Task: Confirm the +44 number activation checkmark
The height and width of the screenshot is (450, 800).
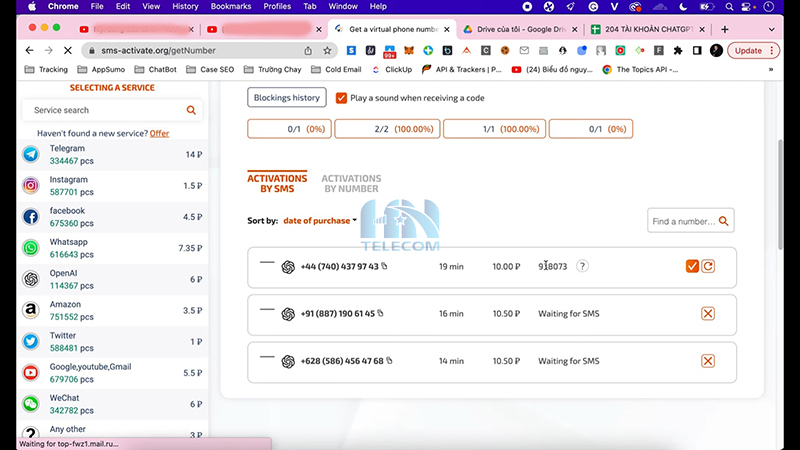Action: (x=692, y=266)
